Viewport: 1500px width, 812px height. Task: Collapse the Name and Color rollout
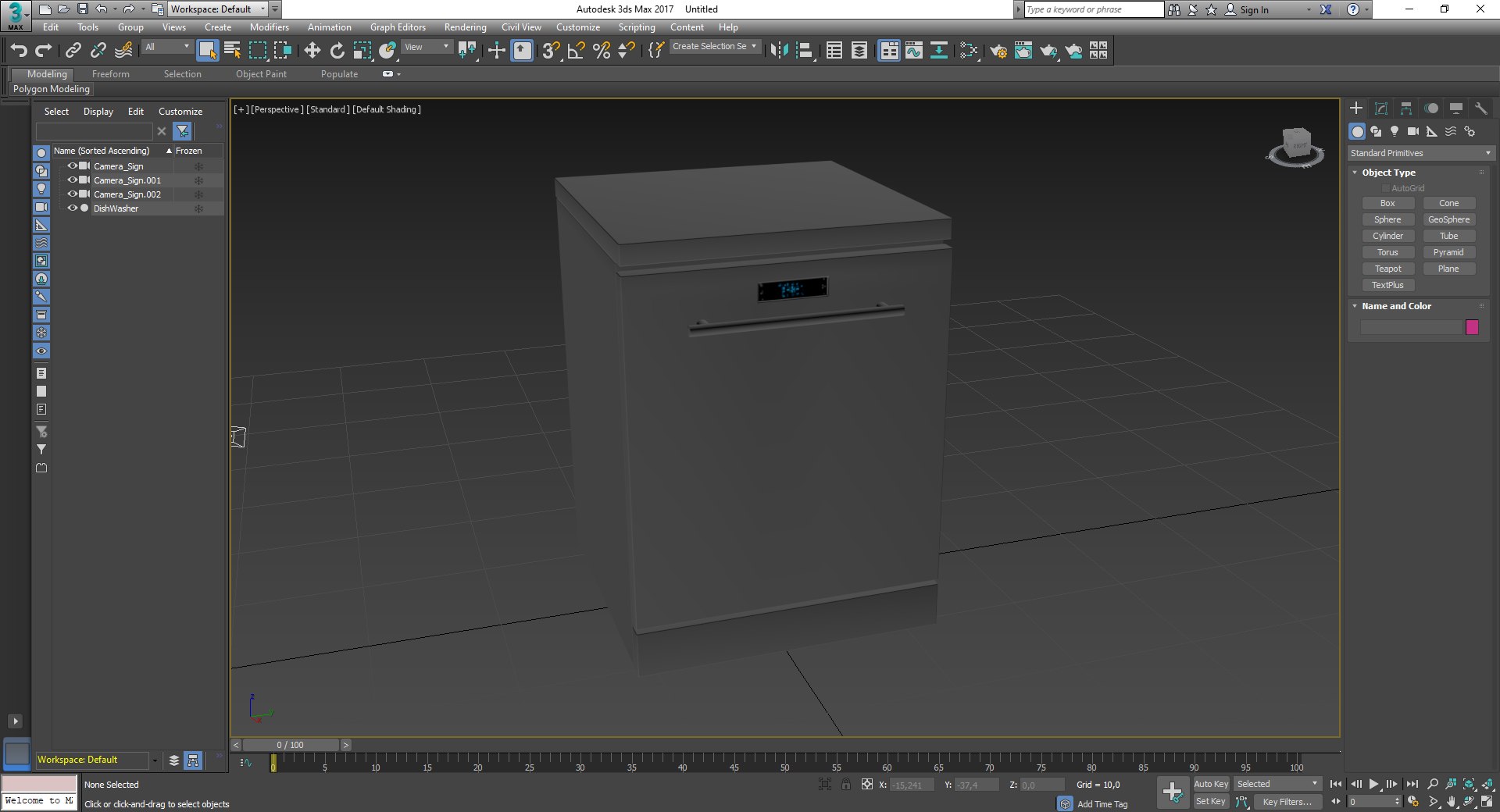click(x=1396, y=306)
